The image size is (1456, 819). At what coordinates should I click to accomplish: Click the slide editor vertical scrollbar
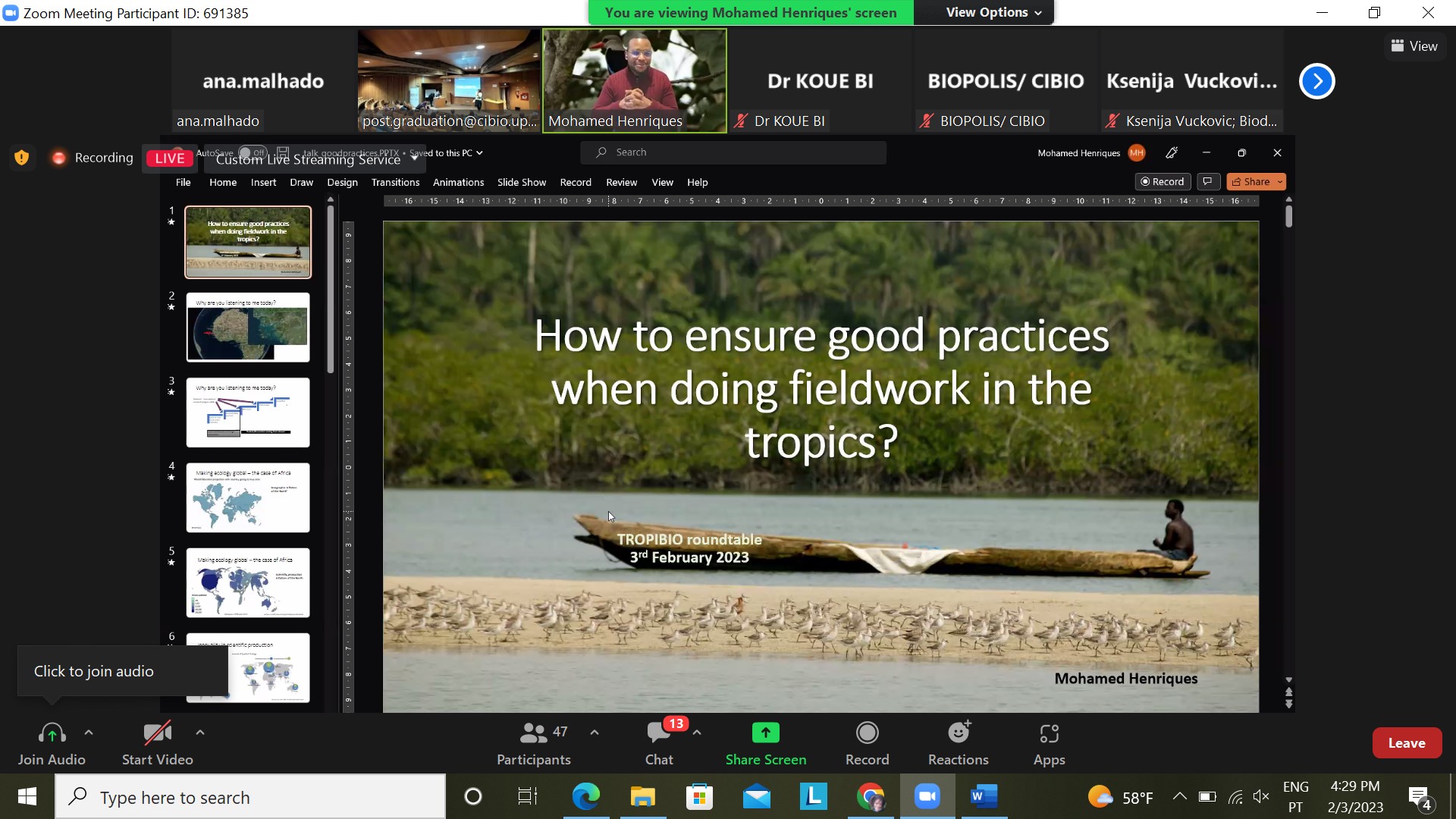pos(1288,215)
